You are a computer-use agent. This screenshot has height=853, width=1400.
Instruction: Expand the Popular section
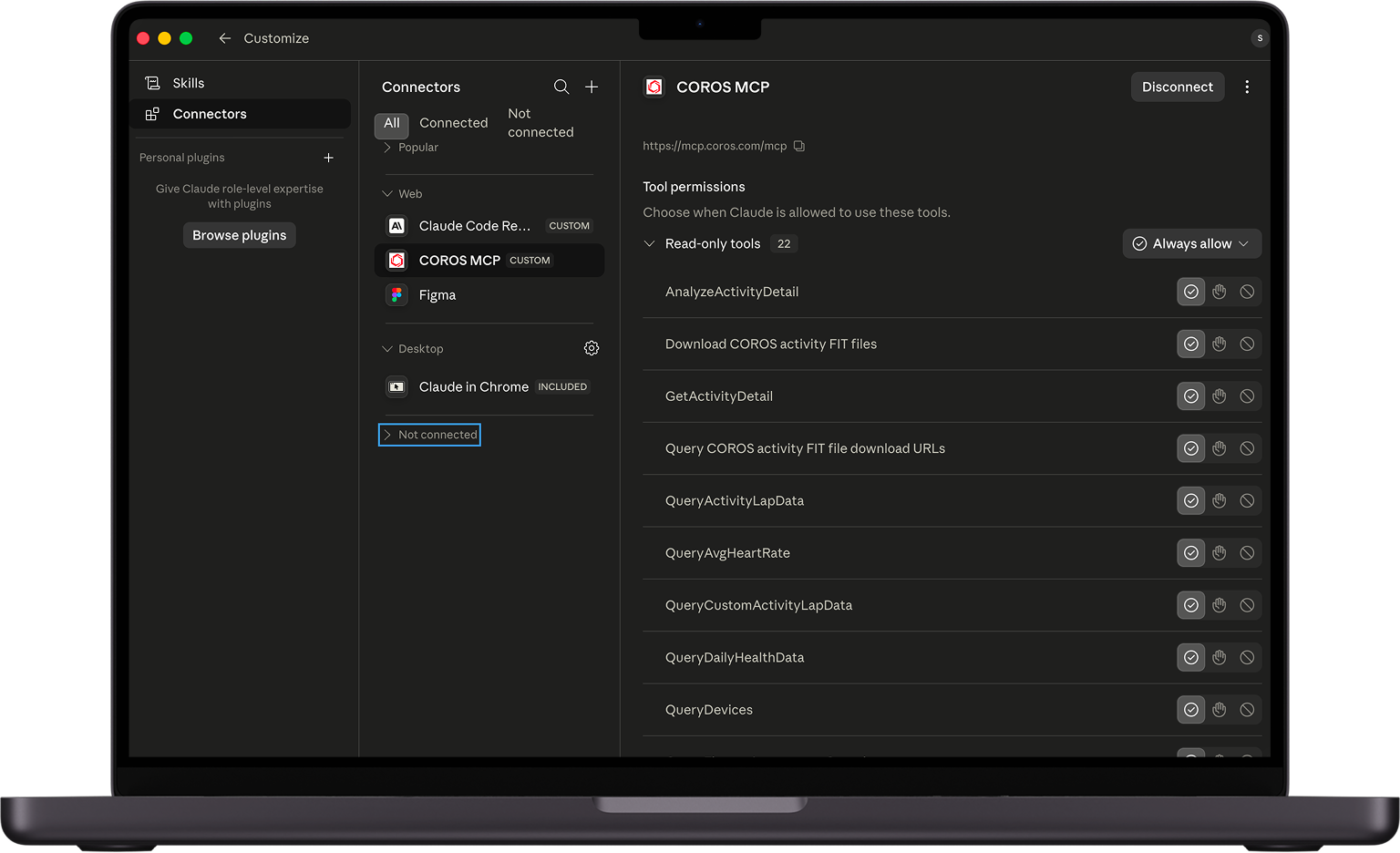tap(411, 148)
